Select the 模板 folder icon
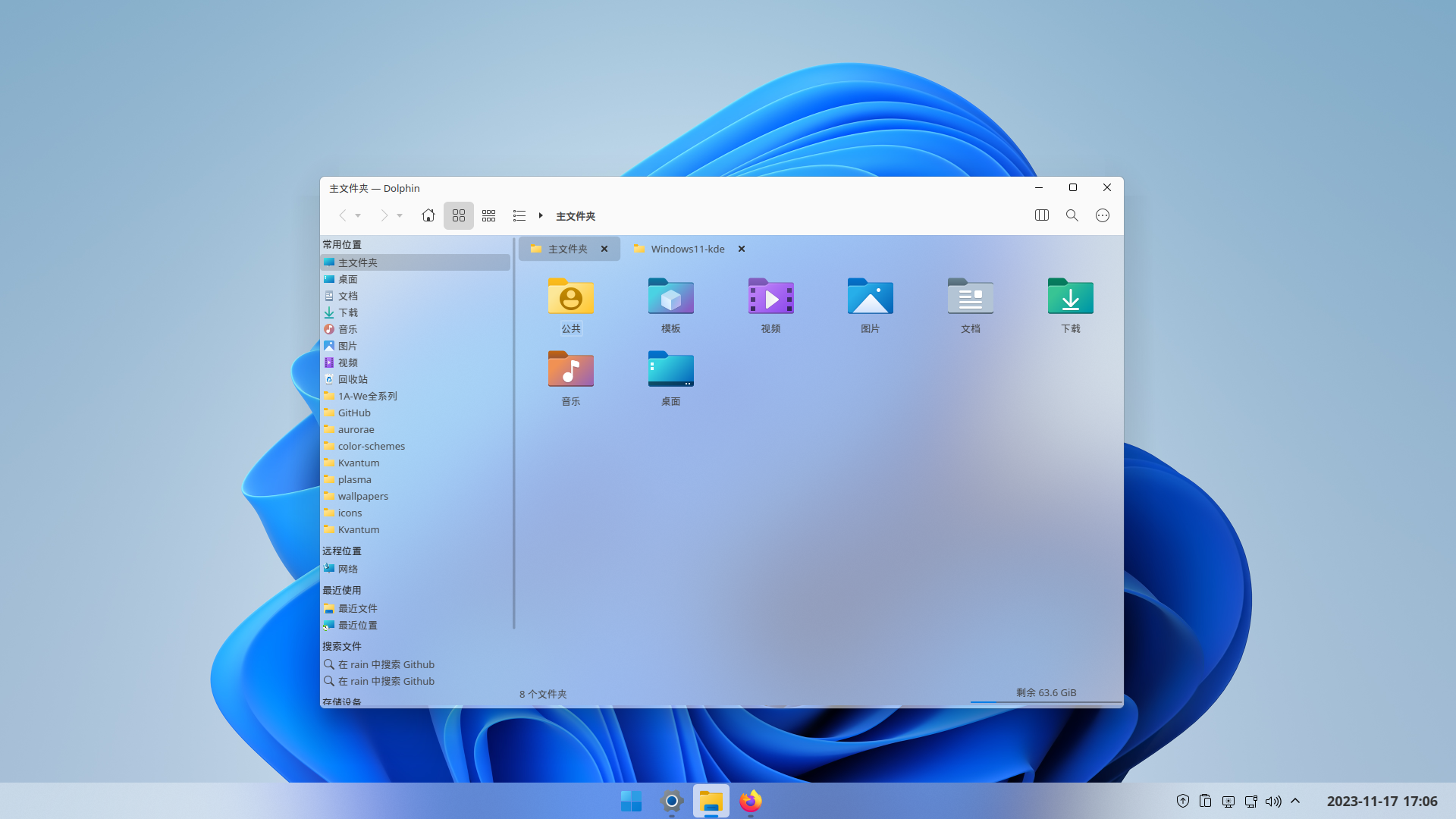Screen dimensions: 1456x819 click(671, 297)
